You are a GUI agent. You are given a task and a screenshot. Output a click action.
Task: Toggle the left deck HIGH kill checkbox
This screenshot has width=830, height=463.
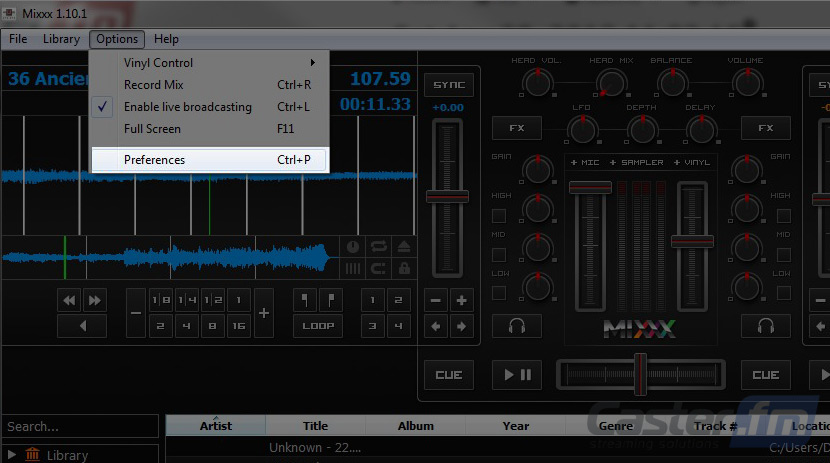(x=499, y=216)
